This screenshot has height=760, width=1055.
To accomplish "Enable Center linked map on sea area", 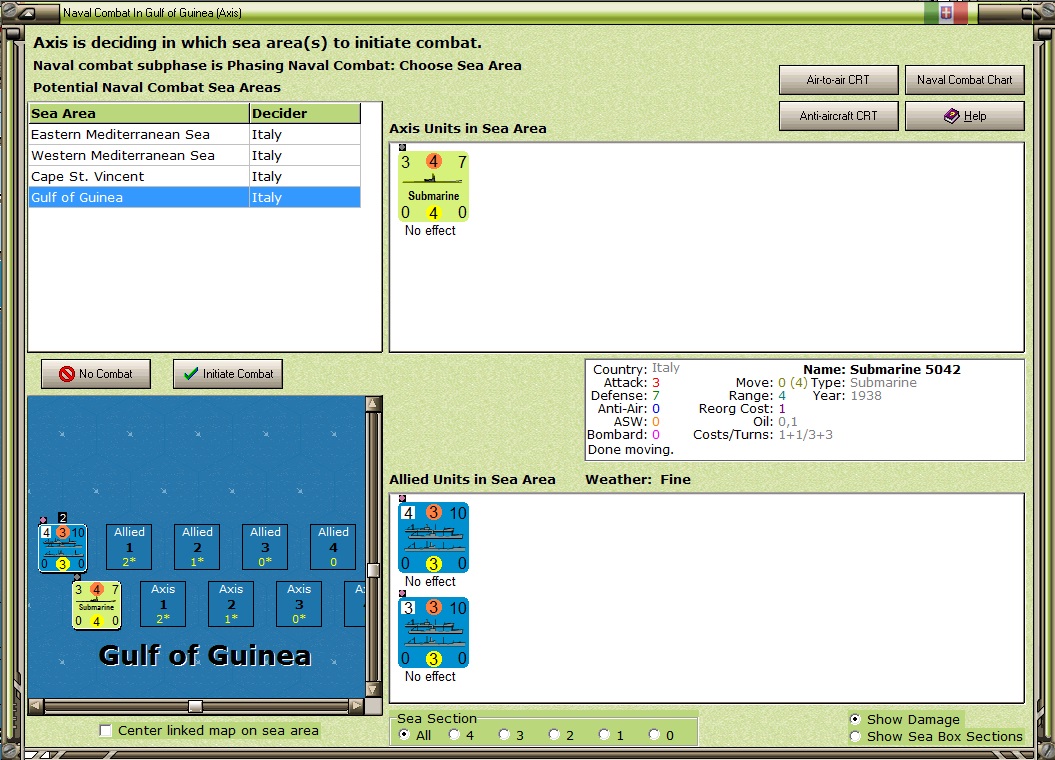I will point(106,730).
